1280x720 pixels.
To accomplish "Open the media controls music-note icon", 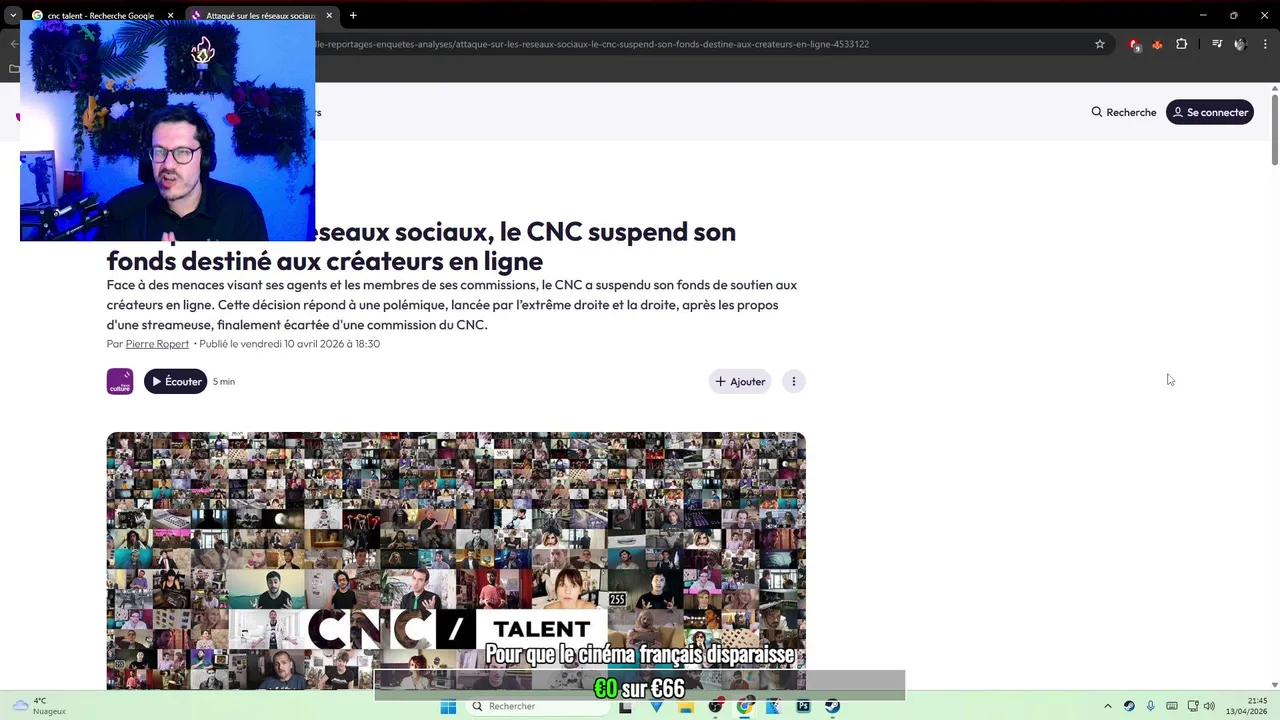I will coord(1217,44).
